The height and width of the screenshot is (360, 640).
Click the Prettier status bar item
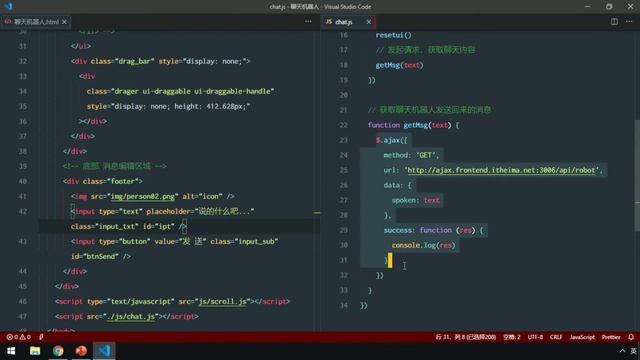pos(611,337)
